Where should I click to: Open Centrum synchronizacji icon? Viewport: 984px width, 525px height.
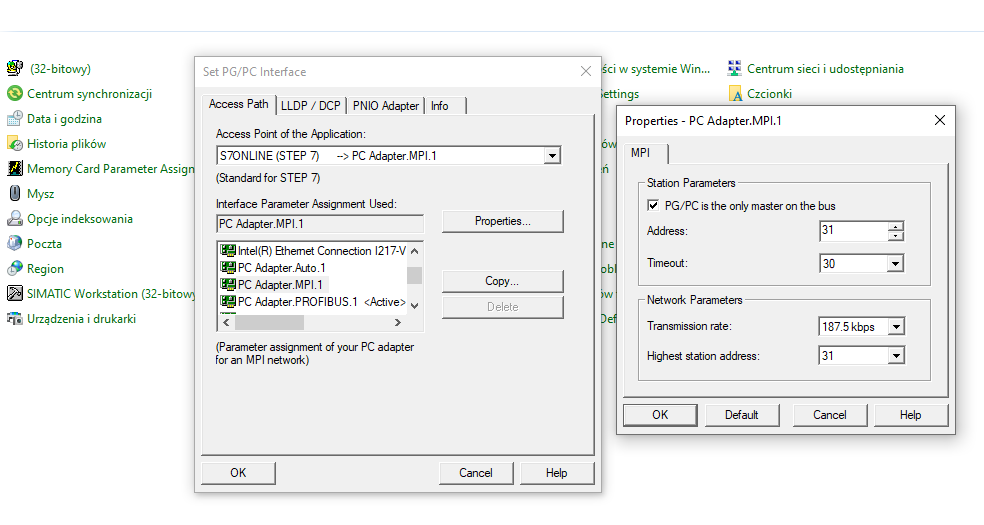(14, 93)
